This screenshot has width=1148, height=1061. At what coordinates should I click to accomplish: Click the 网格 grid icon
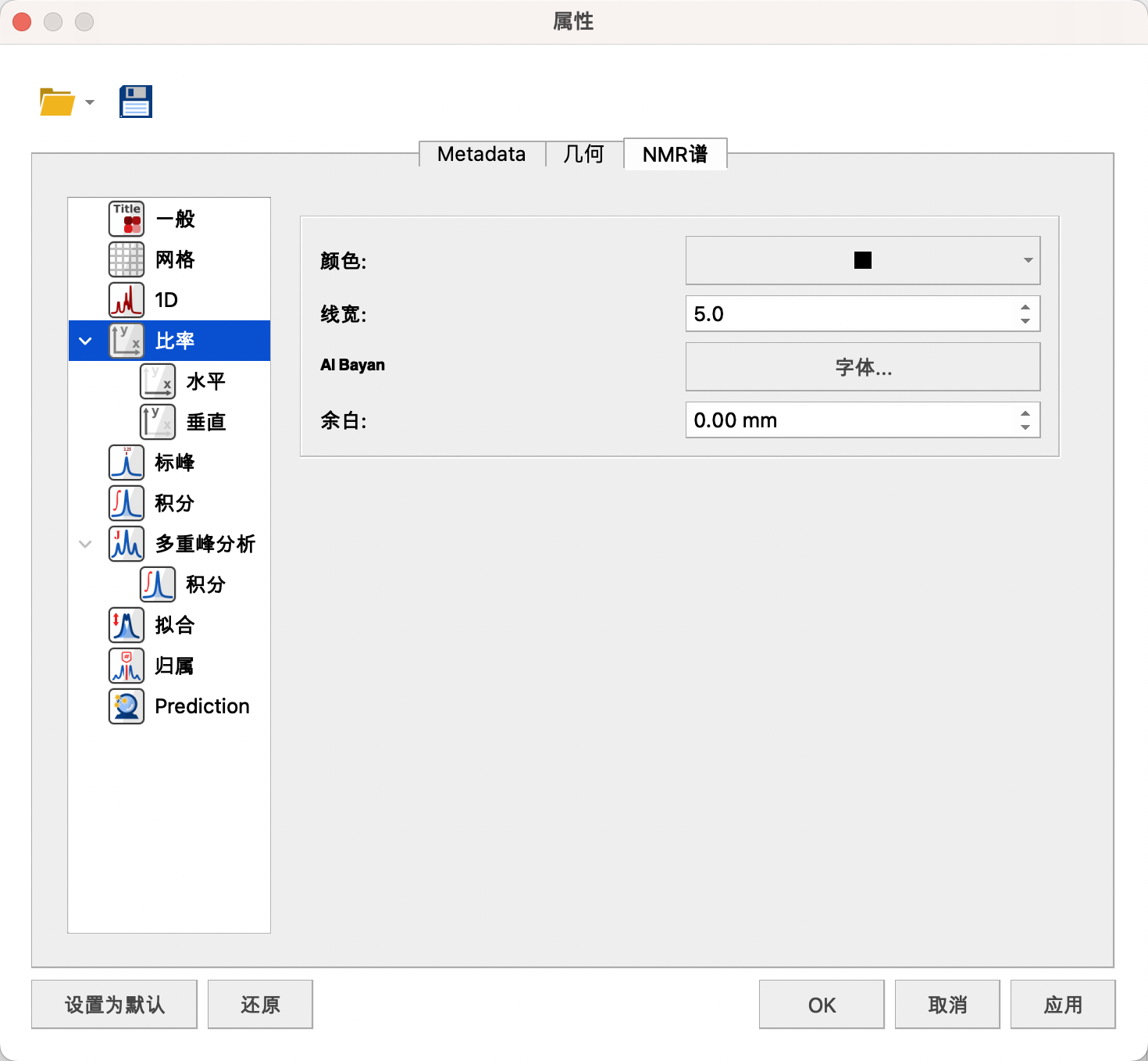[x=127, y=259]
